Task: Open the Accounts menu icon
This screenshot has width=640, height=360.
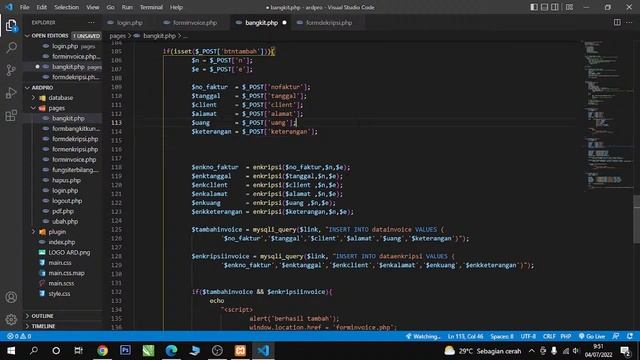Action: point(11,297)
